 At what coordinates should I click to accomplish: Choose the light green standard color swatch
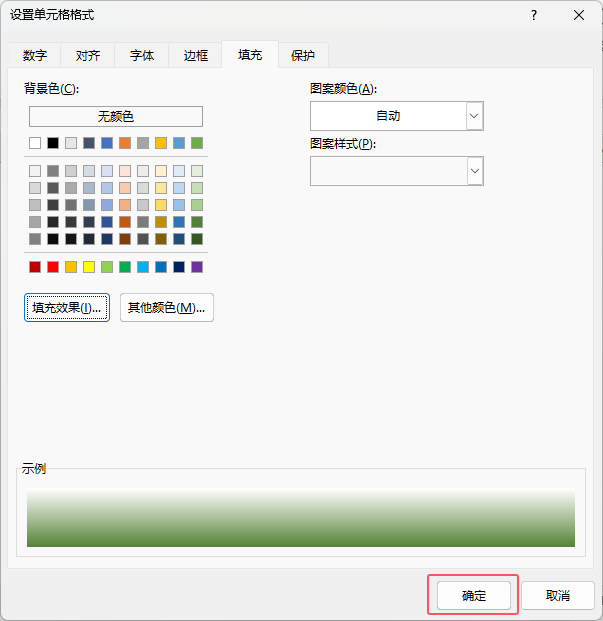[107, 267]
